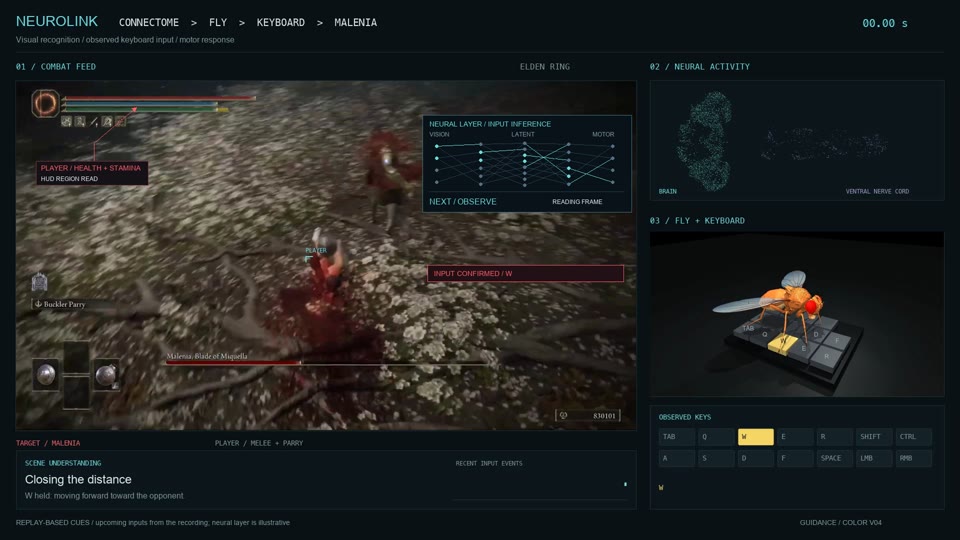
Task: Click the SPACE key in Observed Keys
Action: point(834,458)
